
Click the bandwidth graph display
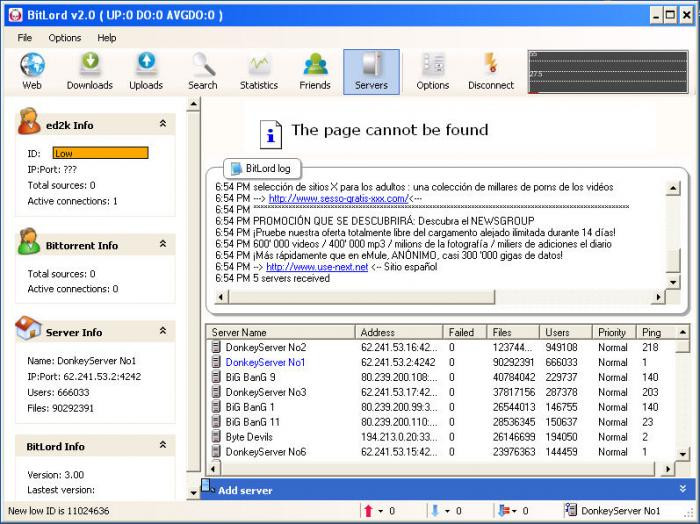[608, 72]
